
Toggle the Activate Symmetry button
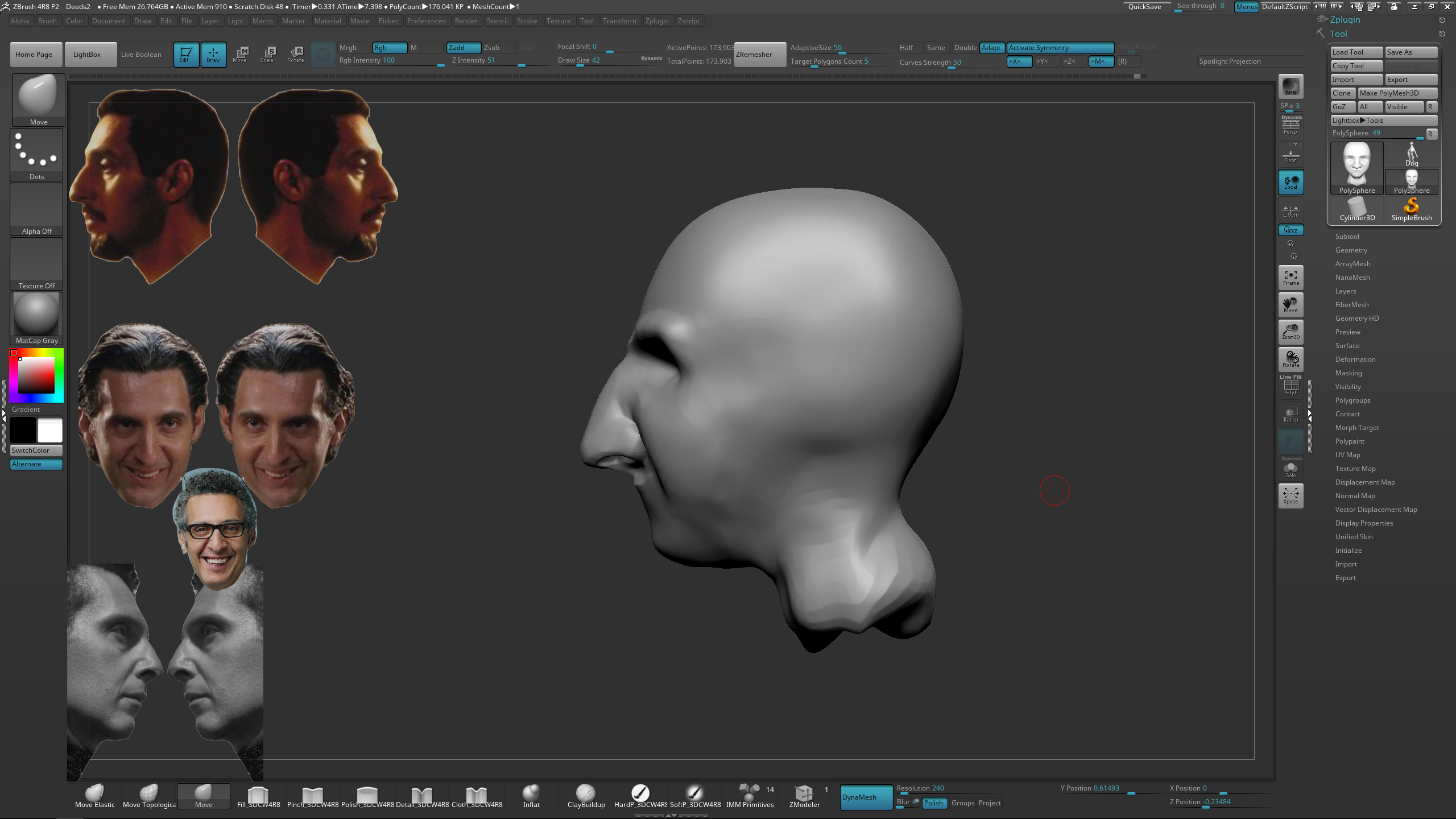[x=1060, y=48]
